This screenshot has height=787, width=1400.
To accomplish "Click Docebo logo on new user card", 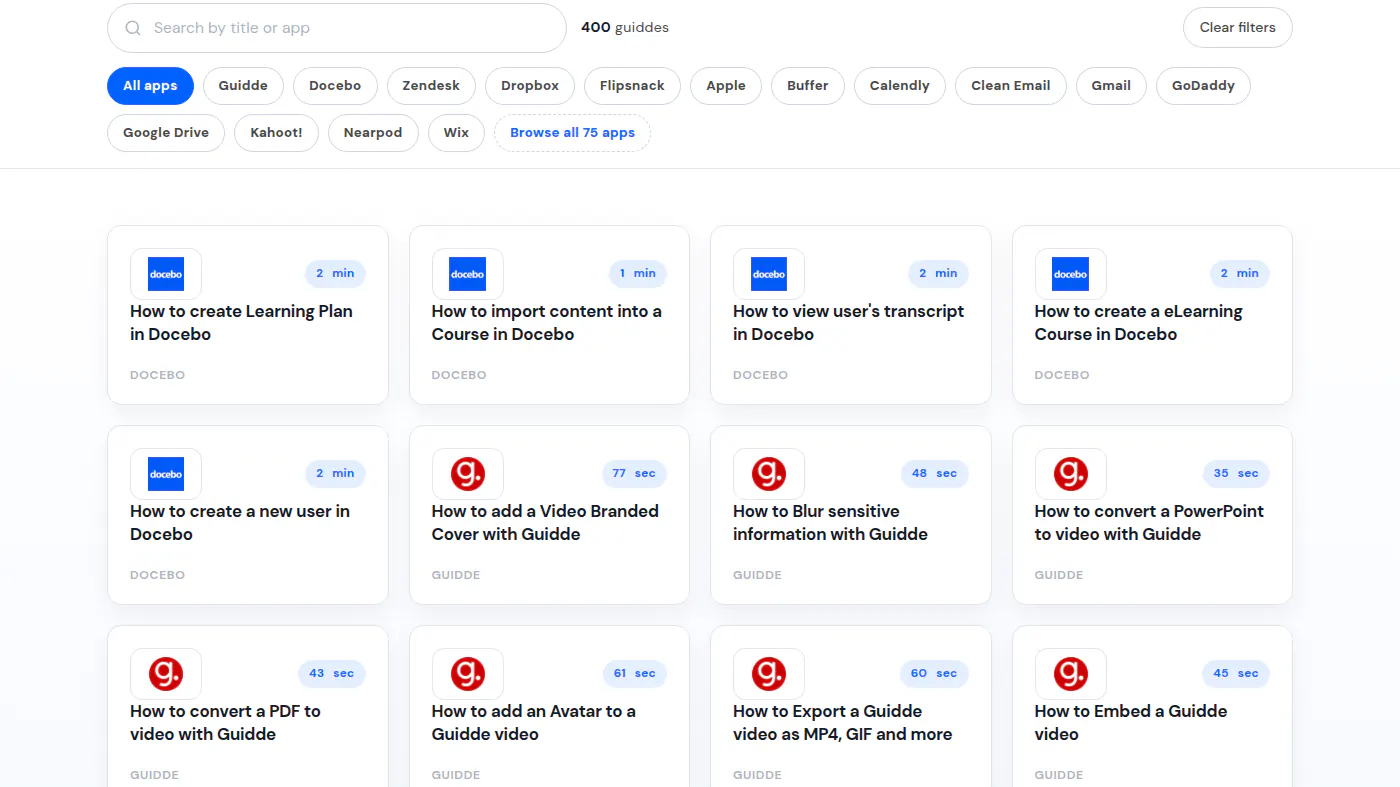I will tap(166, 474).
